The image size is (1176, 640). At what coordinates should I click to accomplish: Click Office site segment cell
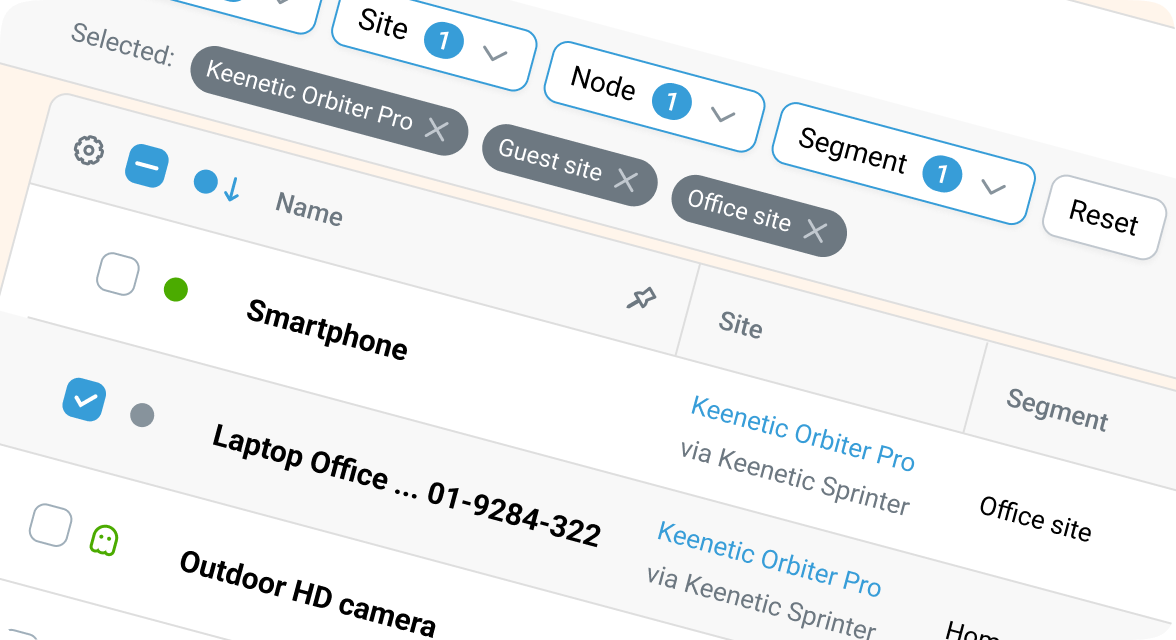(1035, 518)
